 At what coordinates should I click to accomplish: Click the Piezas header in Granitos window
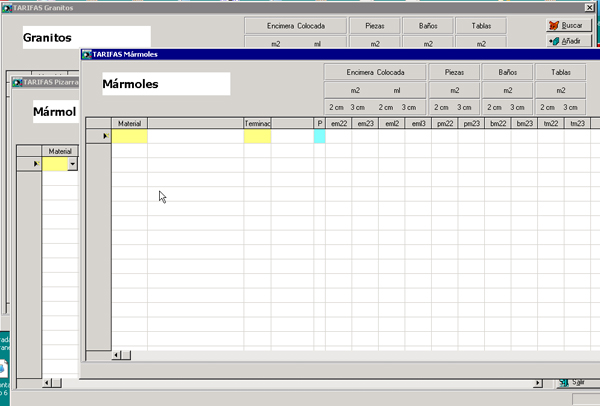pyautogui.click(x=375, y=26)
